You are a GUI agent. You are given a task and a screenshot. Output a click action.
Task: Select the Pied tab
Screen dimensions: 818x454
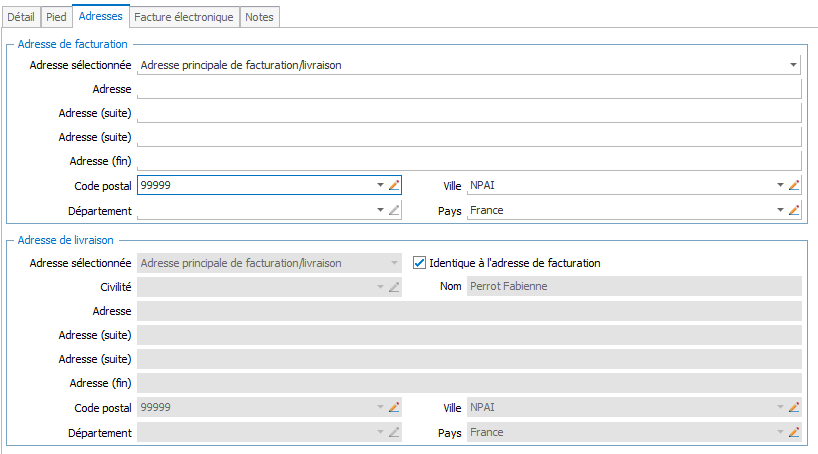(56, 17)
